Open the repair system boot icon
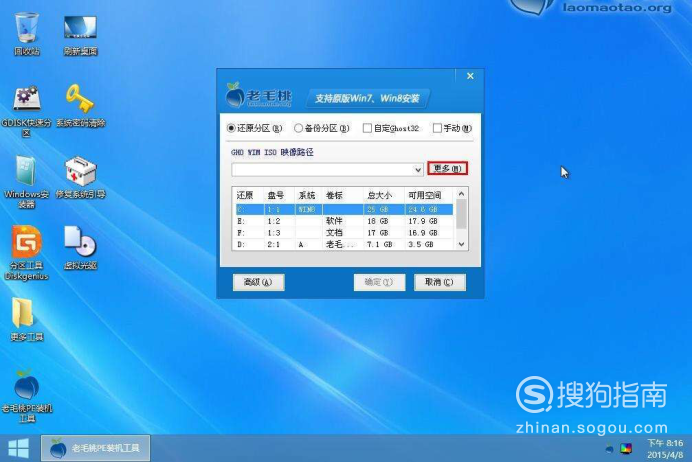692x462 pixels. [x=80, y=177]
